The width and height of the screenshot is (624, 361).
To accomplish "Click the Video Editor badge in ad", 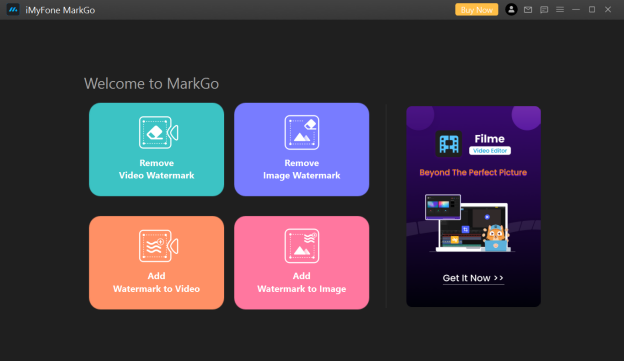I will [x=490, y=151].
